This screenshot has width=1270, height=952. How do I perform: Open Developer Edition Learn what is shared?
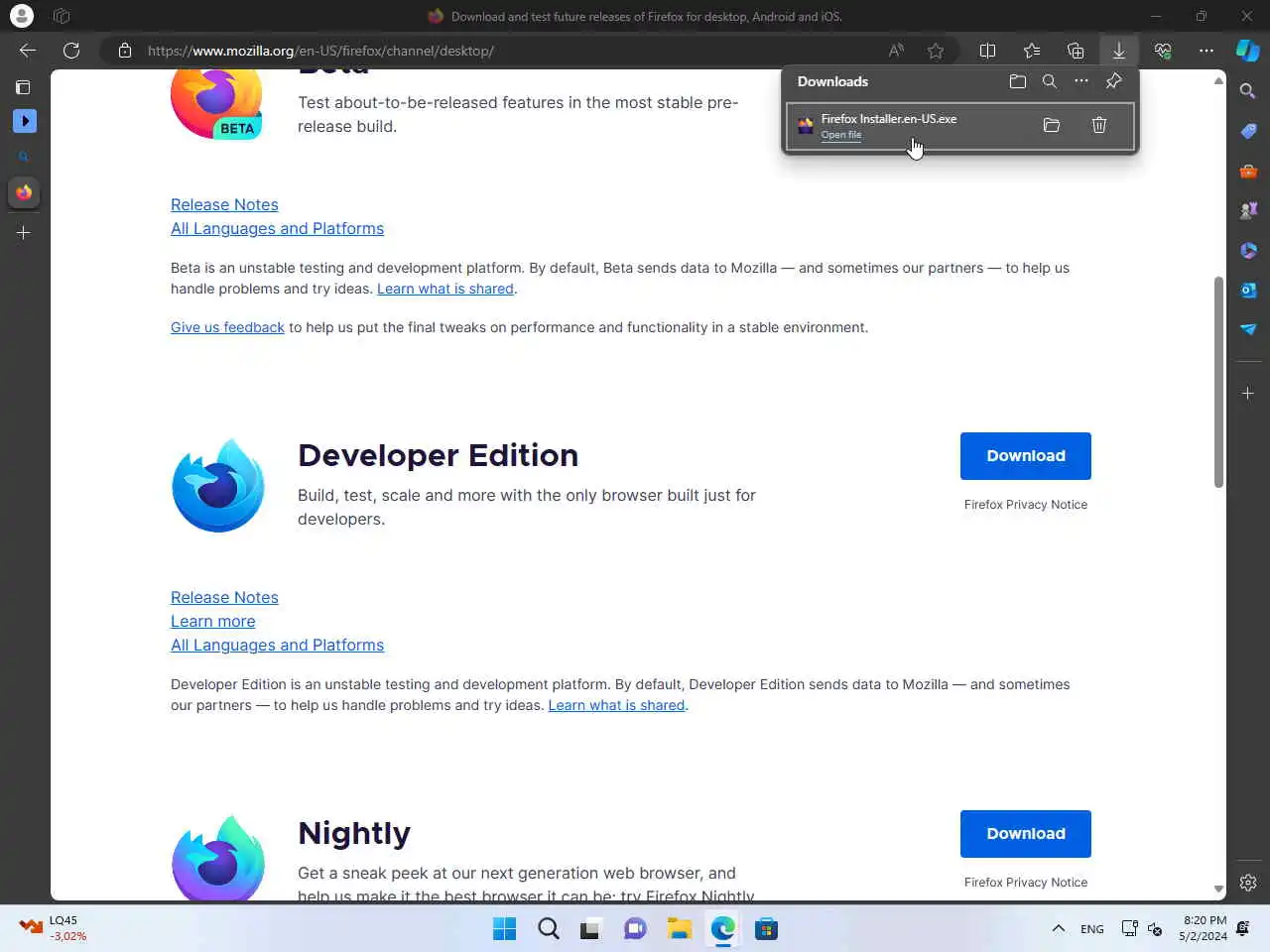(x=616, y=705)
